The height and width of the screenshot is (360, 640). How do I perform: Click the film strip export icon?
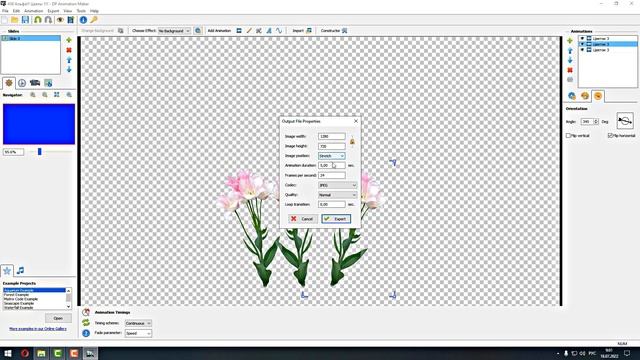[71, 20]
